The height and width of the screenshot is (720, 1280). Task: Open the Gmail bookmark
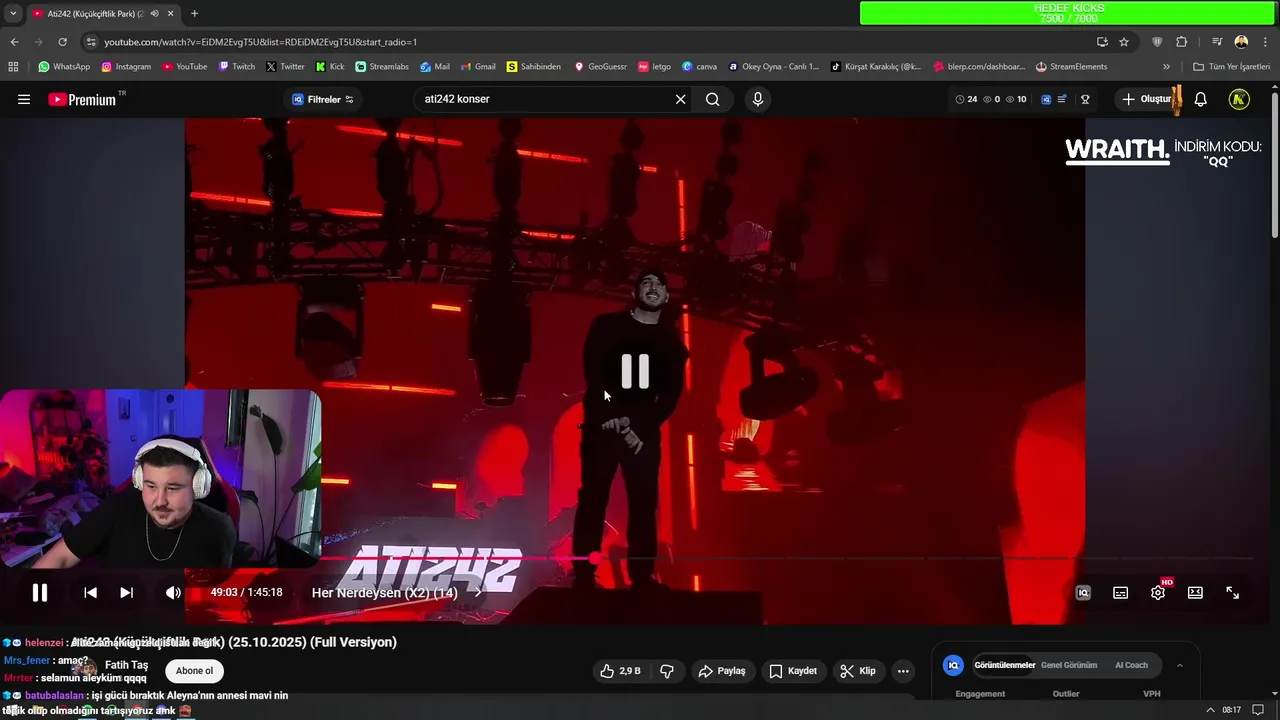(x=478, y=67)
